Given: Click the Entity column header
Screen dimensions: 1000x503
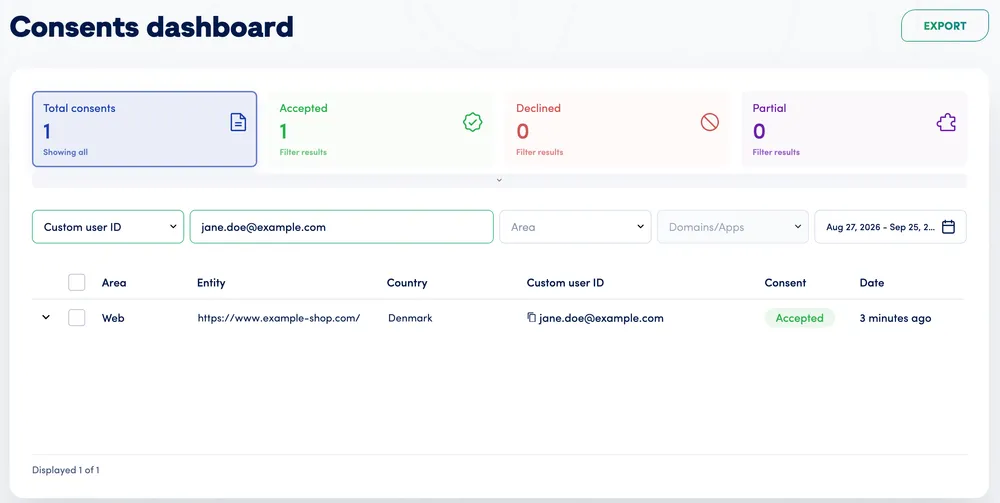Looking at the screenshot, I should (211, 282).
